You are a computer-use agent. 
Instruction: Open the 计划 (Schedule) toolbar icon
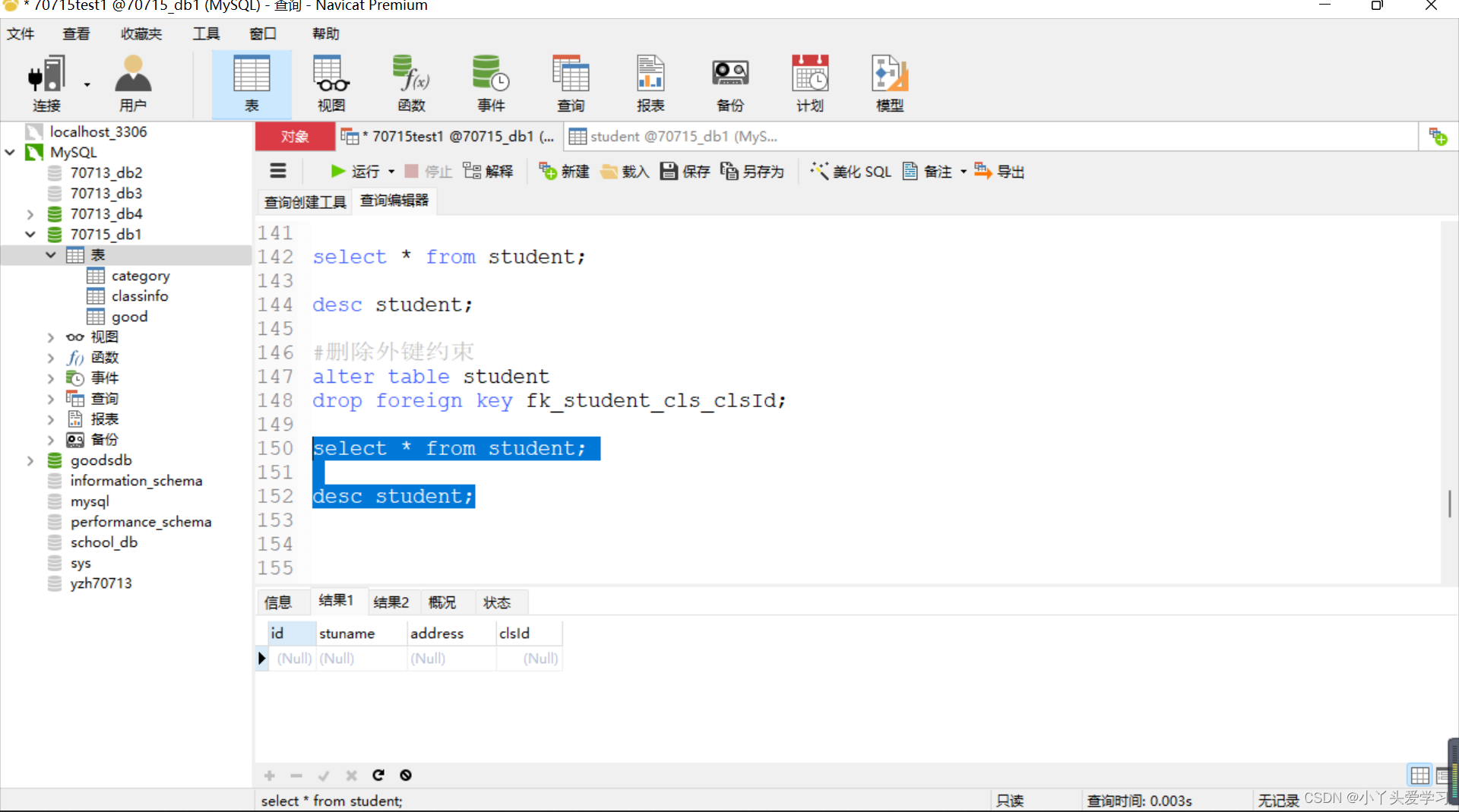(x=810, y=84)
